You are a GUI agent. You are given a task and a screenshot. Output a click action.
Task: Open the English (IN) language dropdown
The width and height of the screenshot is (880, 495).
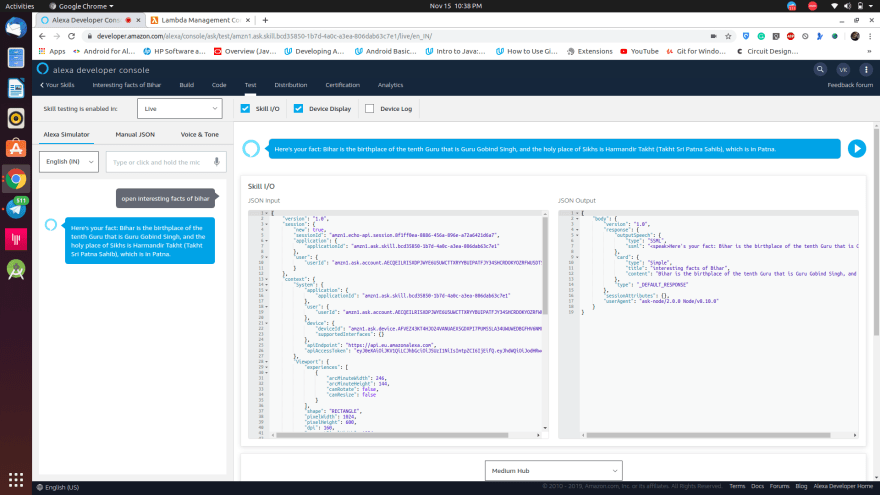pos(69,162)
